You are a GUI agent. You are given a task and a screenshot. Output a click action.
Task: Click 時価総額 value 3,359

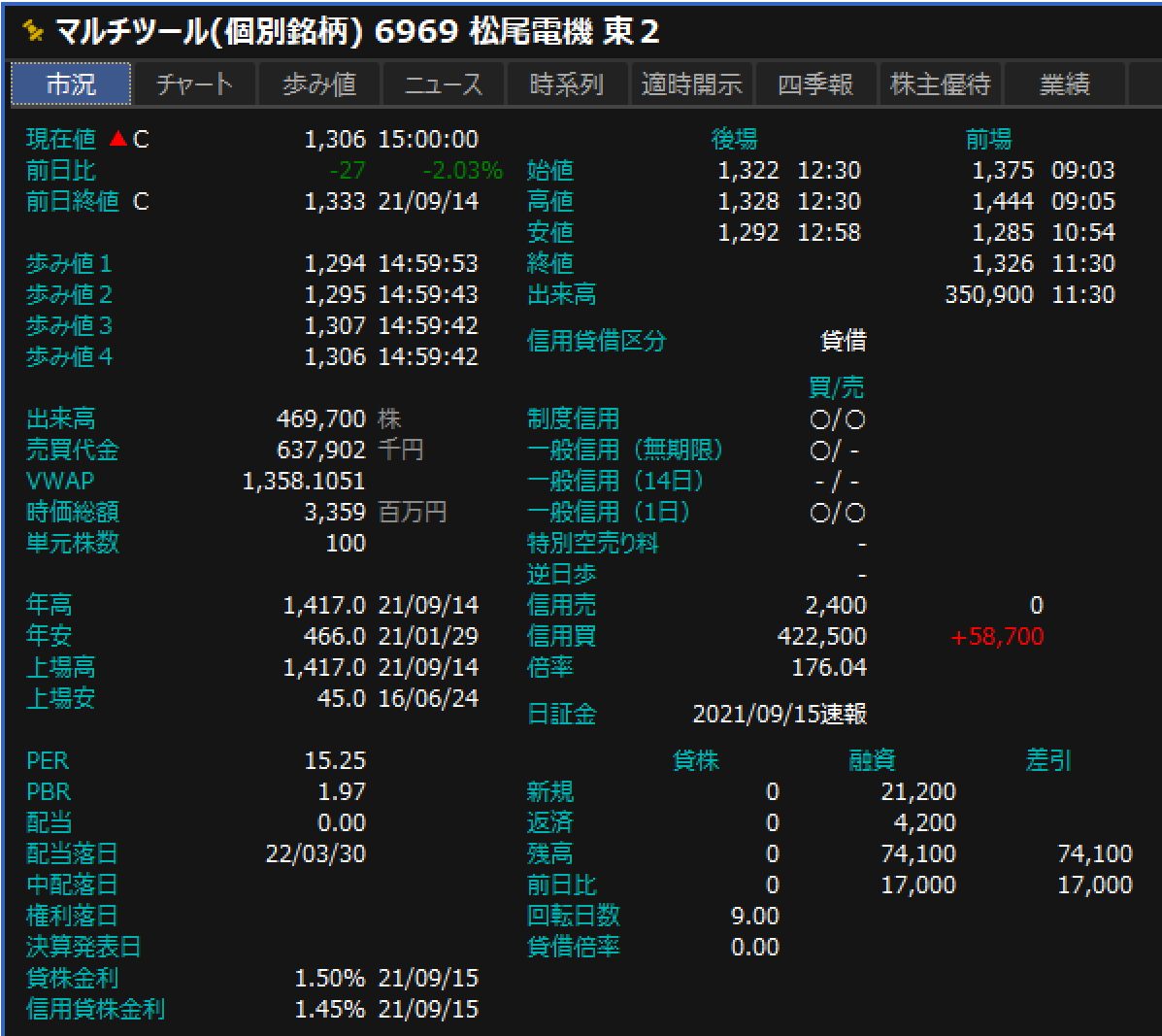point(335,512)
